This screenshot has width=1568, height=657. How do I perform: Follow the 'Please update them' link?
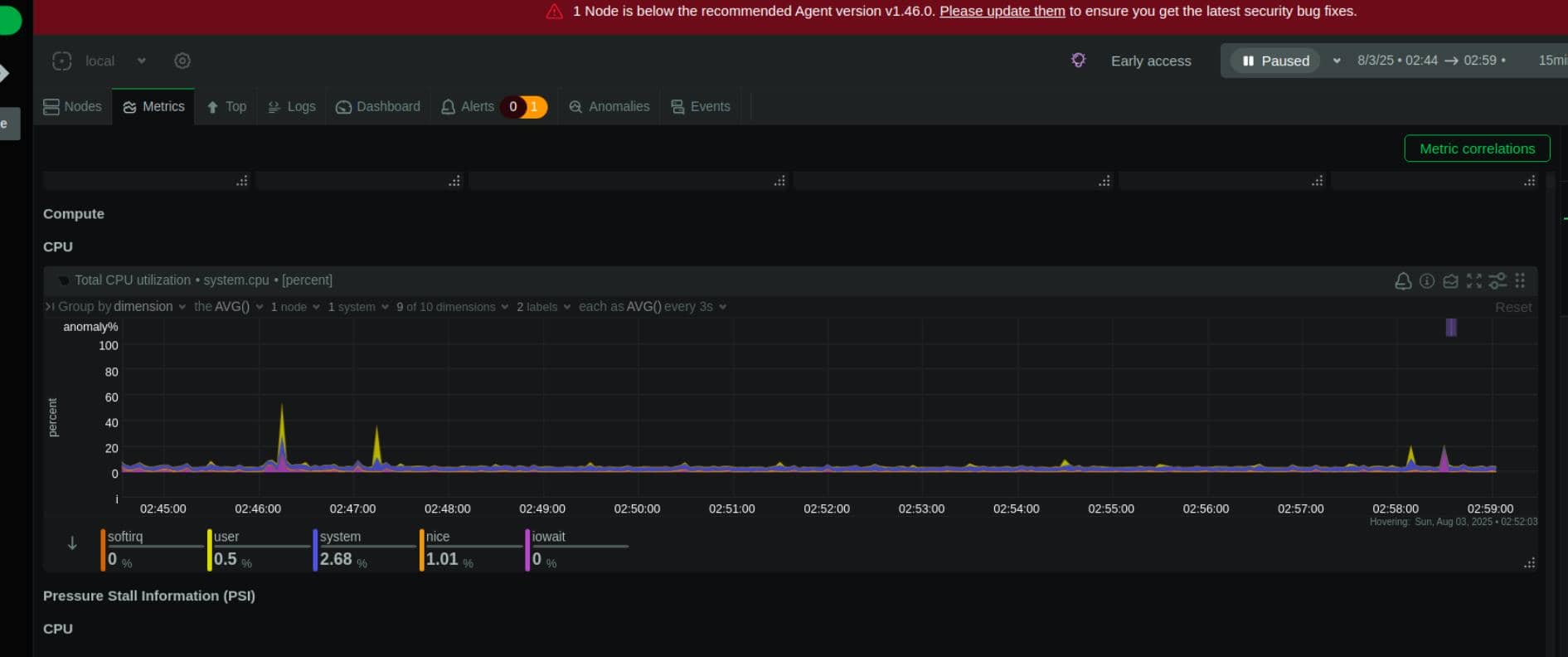pyautogui.click(x=1002, y=12)
